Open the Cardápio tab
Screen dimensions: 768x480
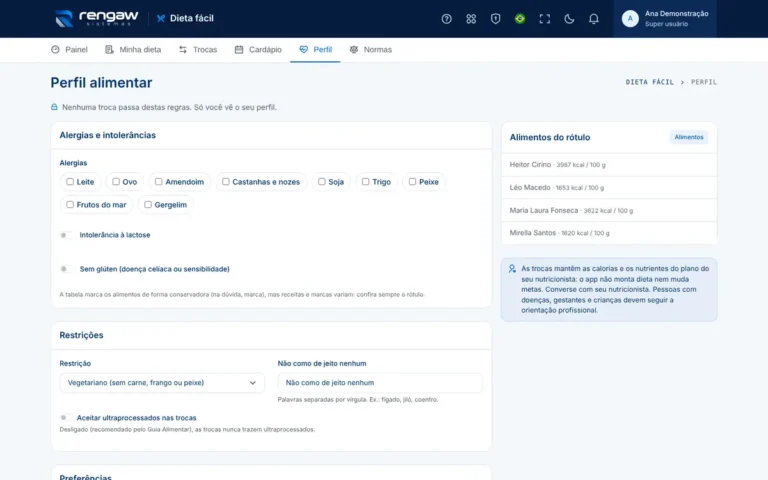coord(258,49)
